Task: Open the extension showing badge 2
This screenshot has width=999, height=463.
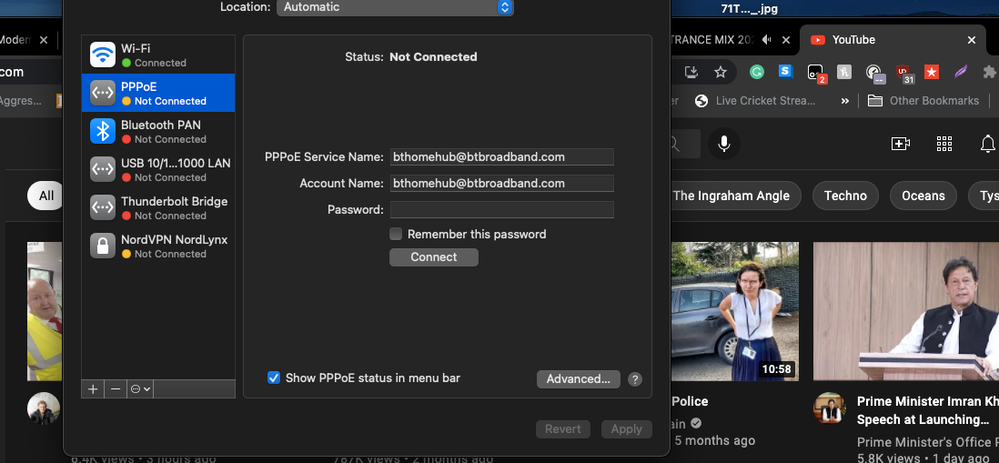Action: click(x=816, y=73)
